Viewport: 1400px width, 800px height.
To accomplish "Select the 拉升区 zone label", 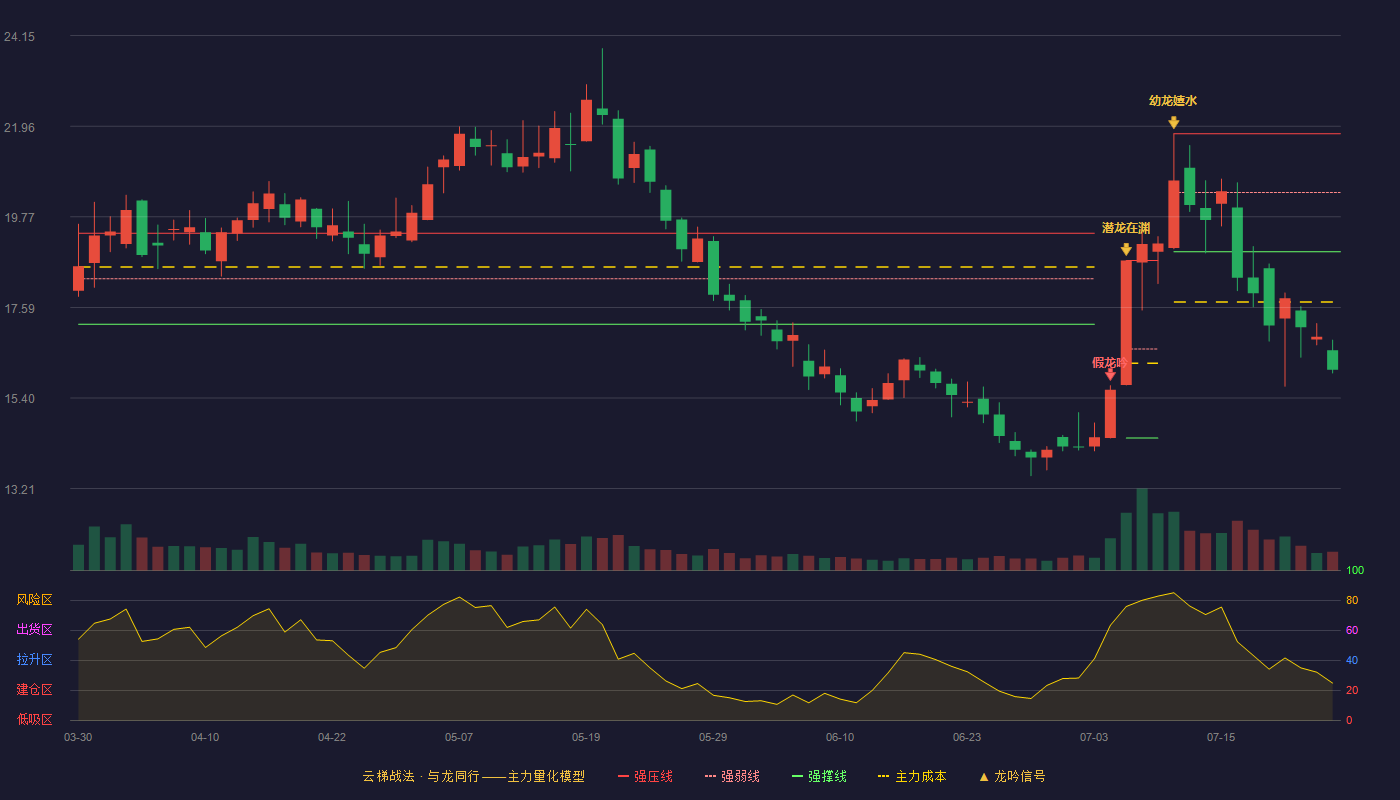I will pos(34,660).
